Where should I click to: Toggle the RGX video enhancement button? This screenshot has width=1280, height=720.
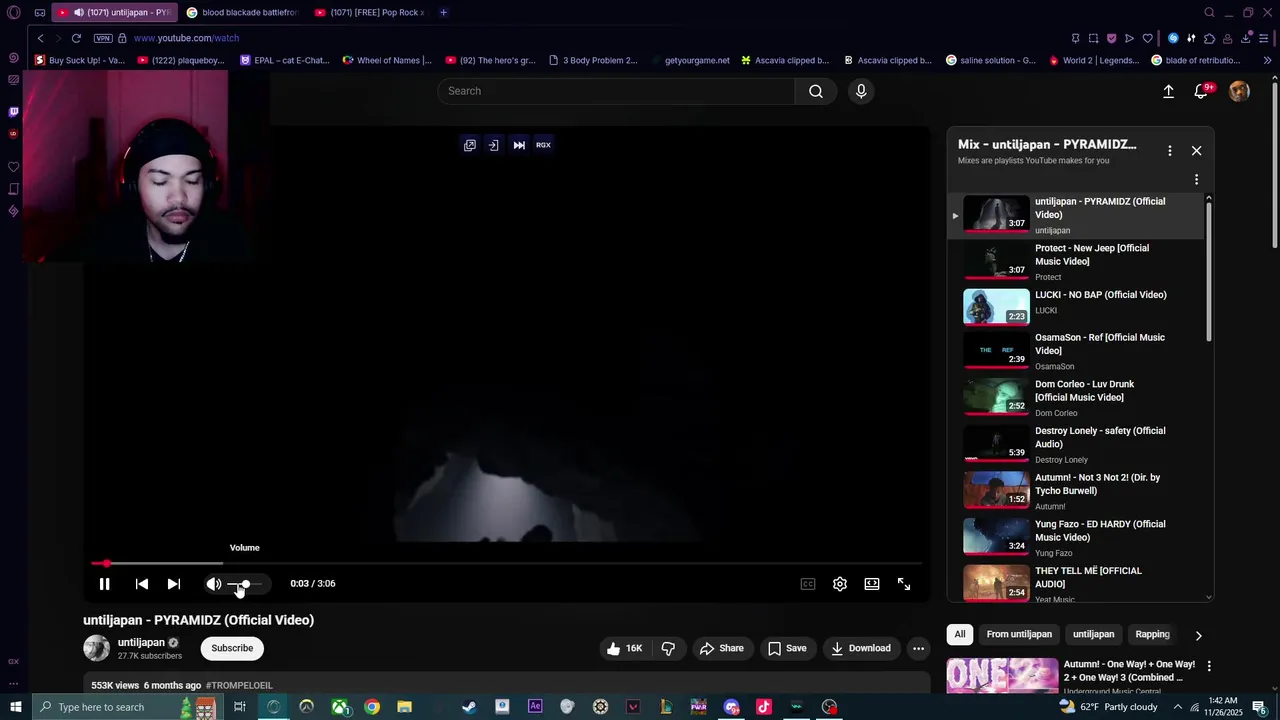543,145
